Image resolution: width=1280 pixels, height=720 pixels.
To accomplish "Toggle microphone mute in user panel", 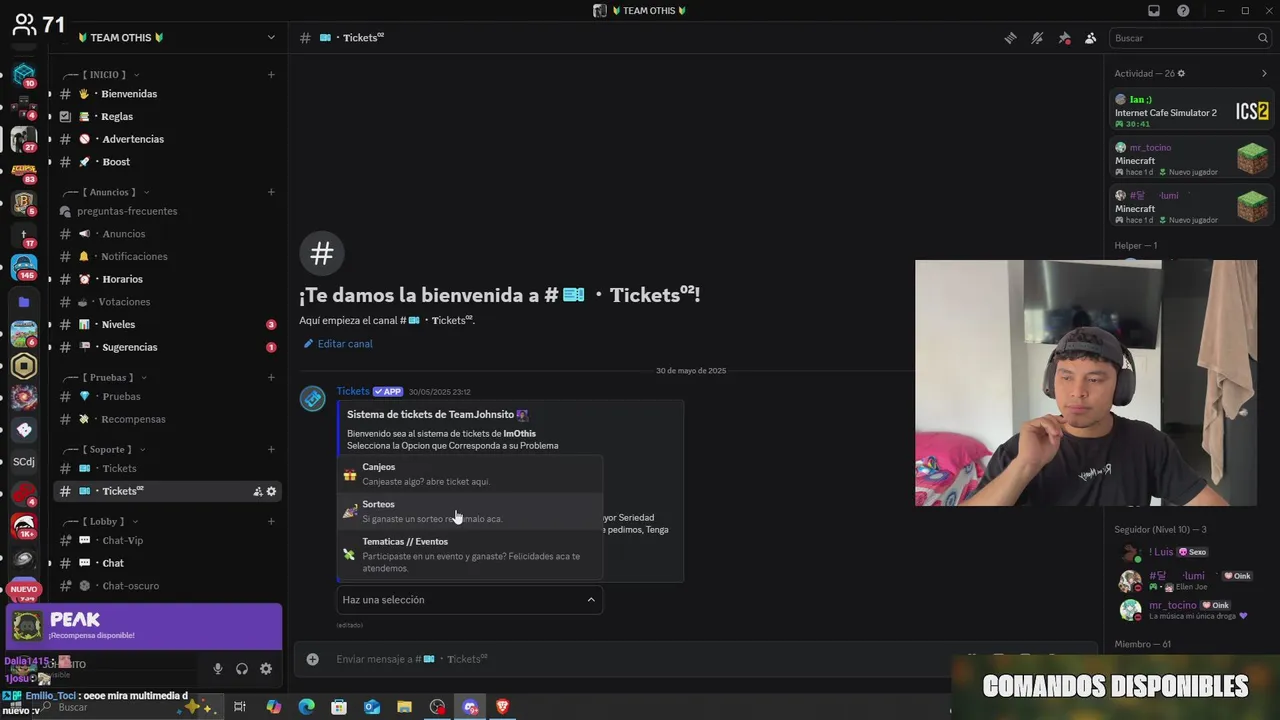I will pyautogui.click(x=218, y=669).
